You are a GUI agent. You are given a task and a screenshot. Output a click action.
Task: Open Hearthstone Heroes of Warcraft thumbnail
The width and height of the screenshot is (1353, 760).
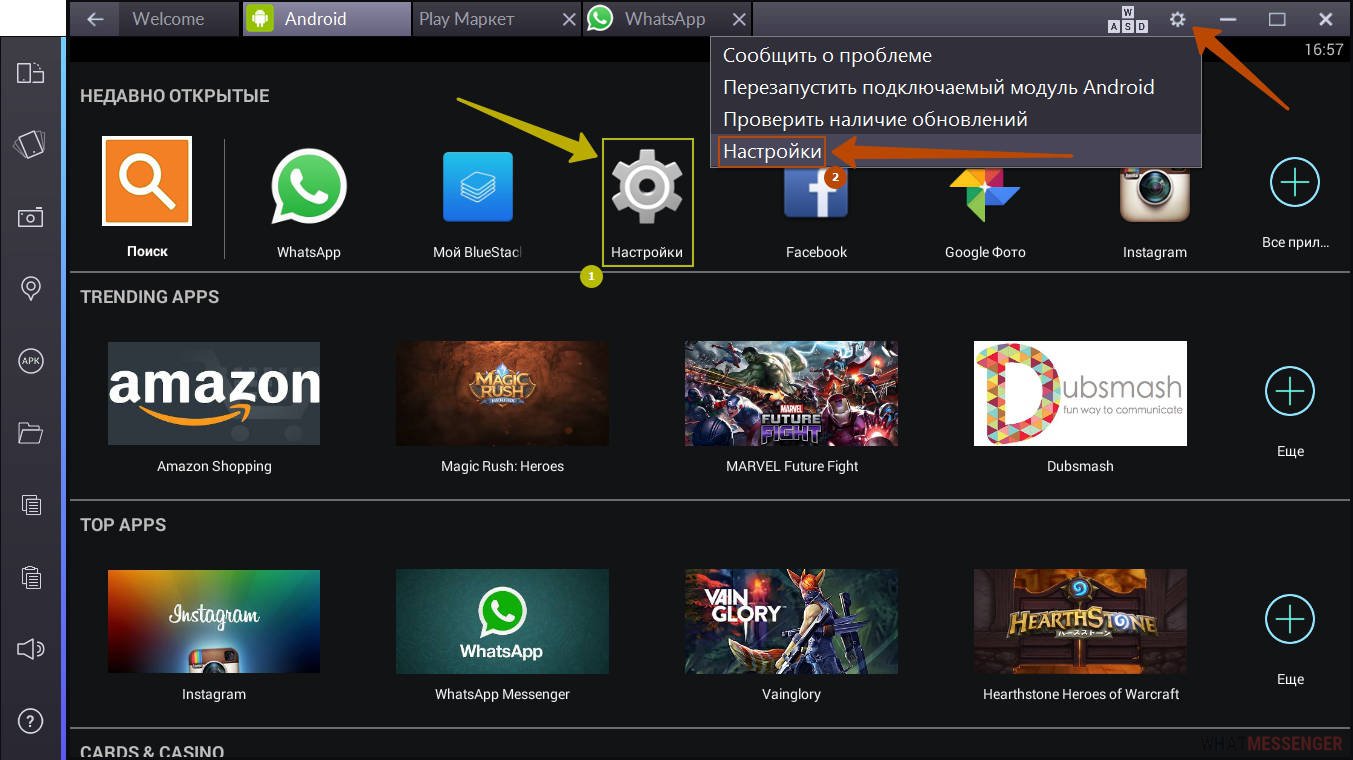[1080, 621]
